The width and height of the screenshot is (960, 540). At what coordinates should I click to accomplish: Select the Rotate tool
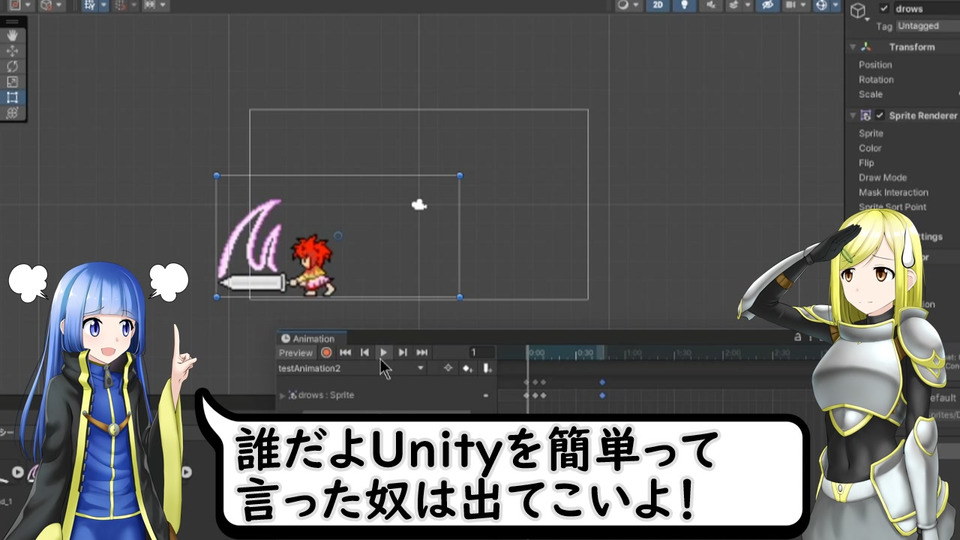[x=12, y=67]
